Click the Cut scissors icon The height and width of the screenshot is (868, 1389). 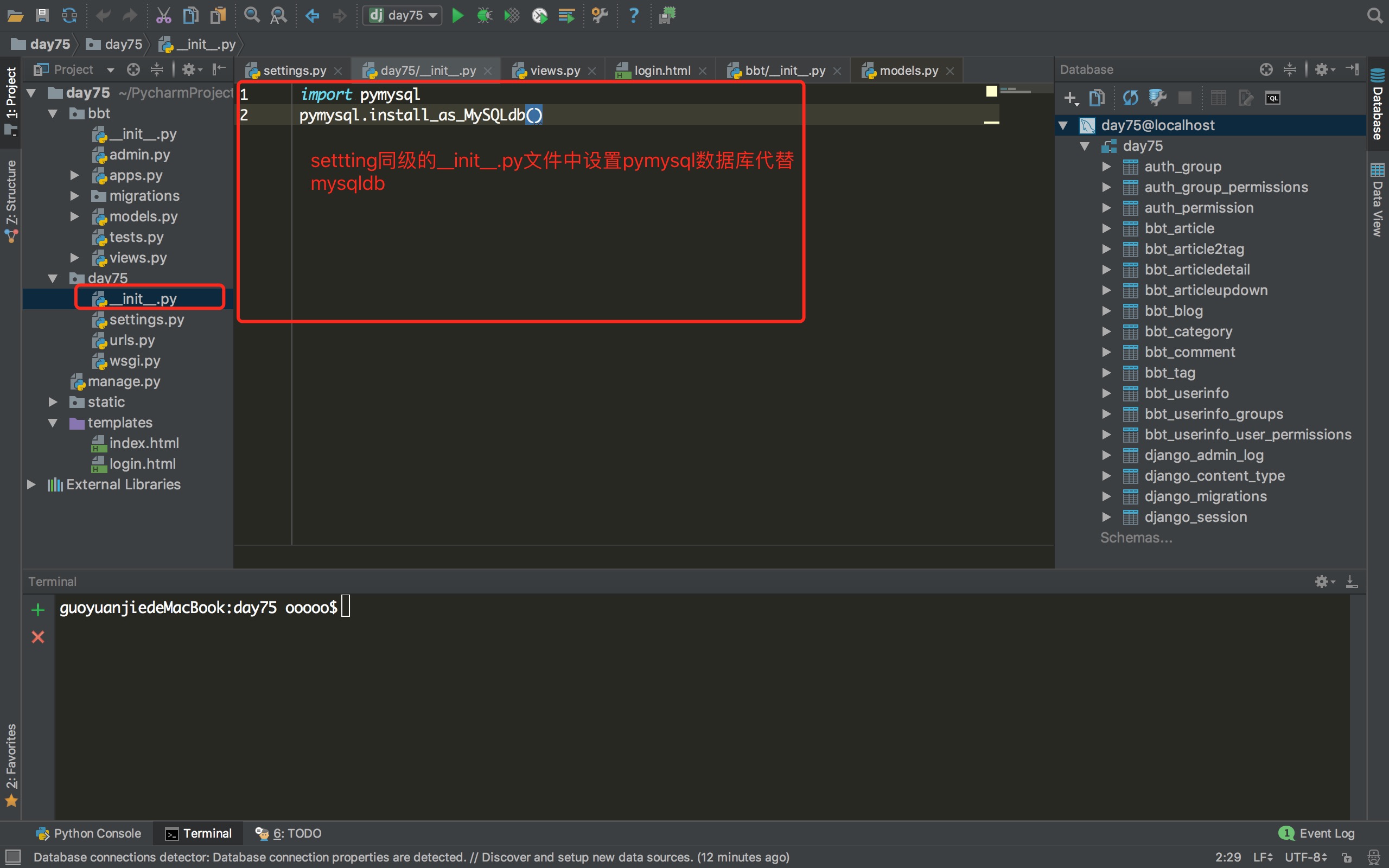[x=163, y=16]
